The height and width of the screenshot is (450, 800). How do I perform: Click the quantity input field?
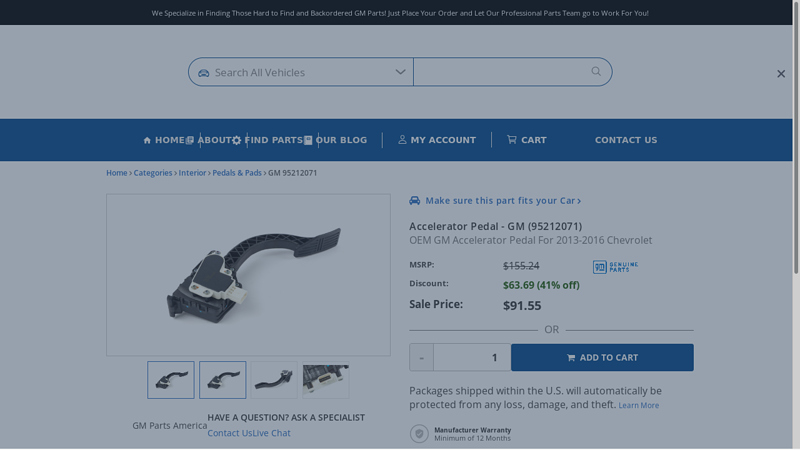tap(472, 358)
